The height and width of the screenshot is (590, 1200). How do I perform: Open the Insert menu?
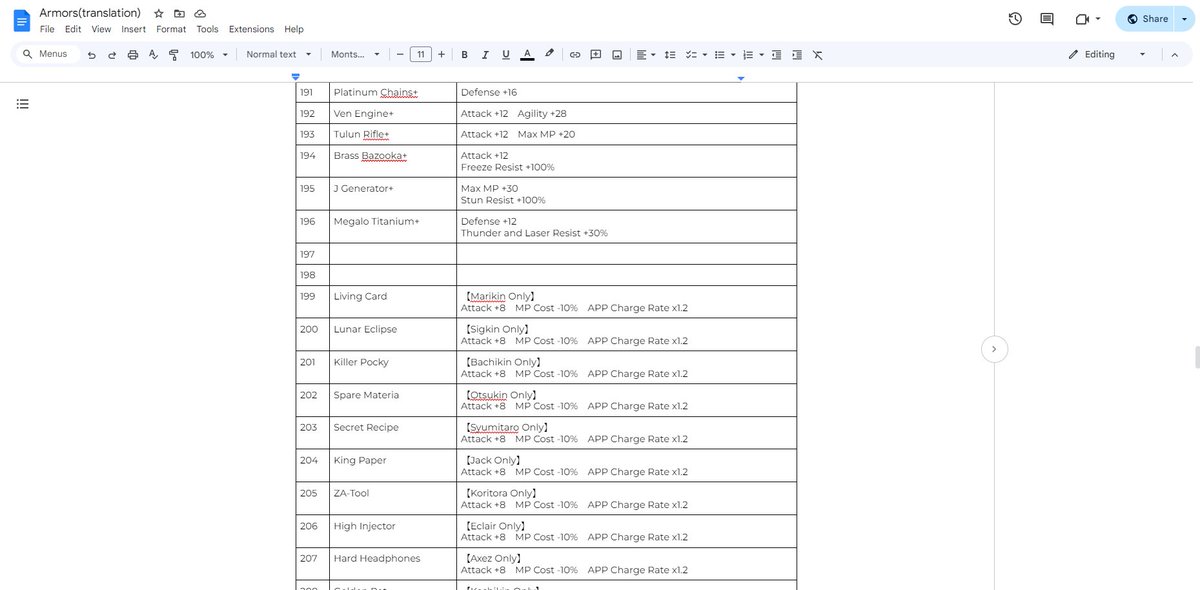(x=134, y=29)
